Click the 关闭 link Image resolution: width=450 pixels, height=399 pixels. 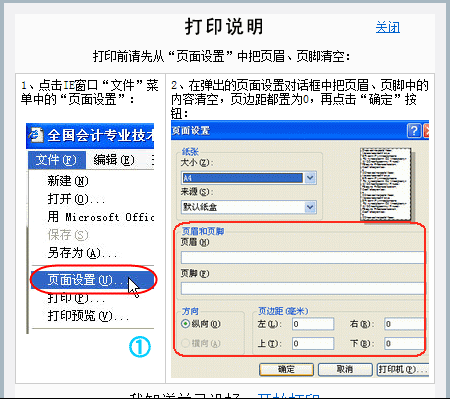coord(388,27)
